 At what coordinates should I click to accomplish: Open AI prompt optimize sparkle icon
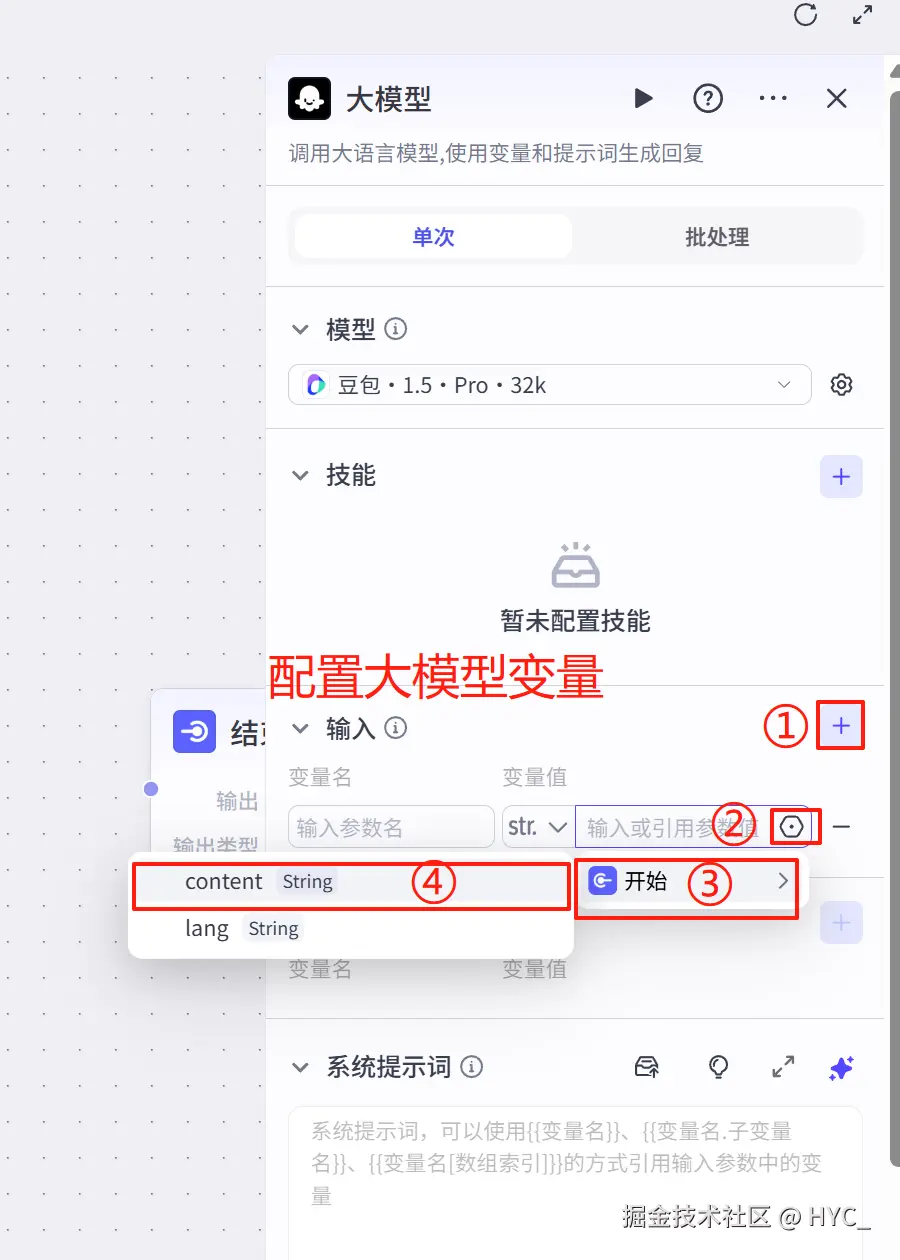[x=842, y=1068]
